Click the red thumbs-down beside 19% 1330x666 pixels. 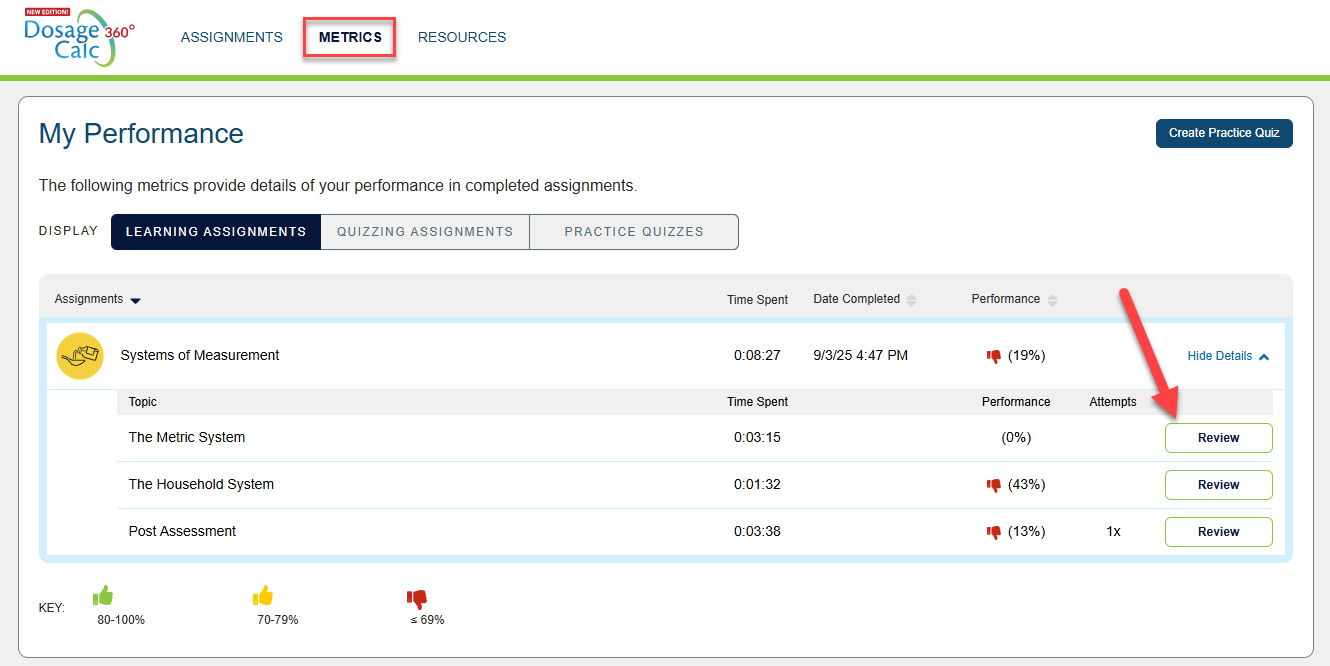pos(994,356)
